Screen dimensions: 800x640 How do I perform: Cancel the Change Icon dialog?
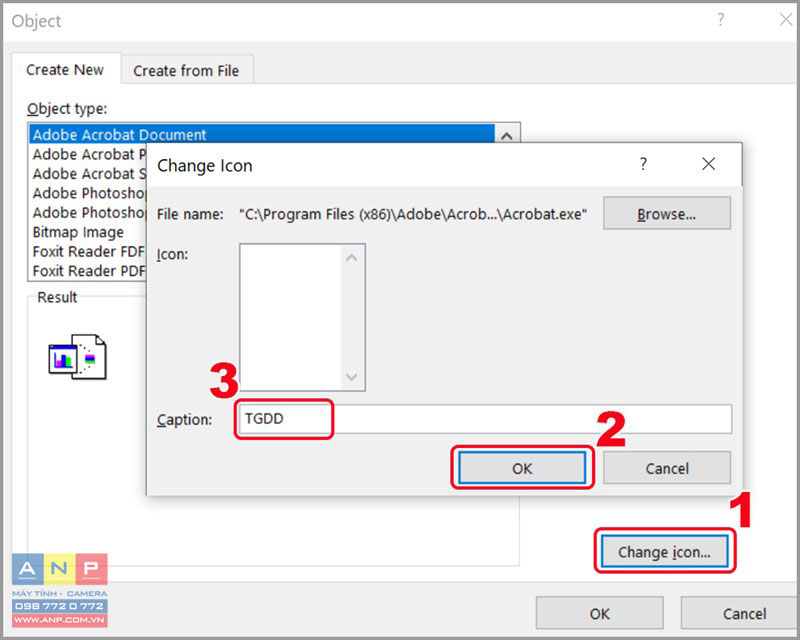coord(667,468)
